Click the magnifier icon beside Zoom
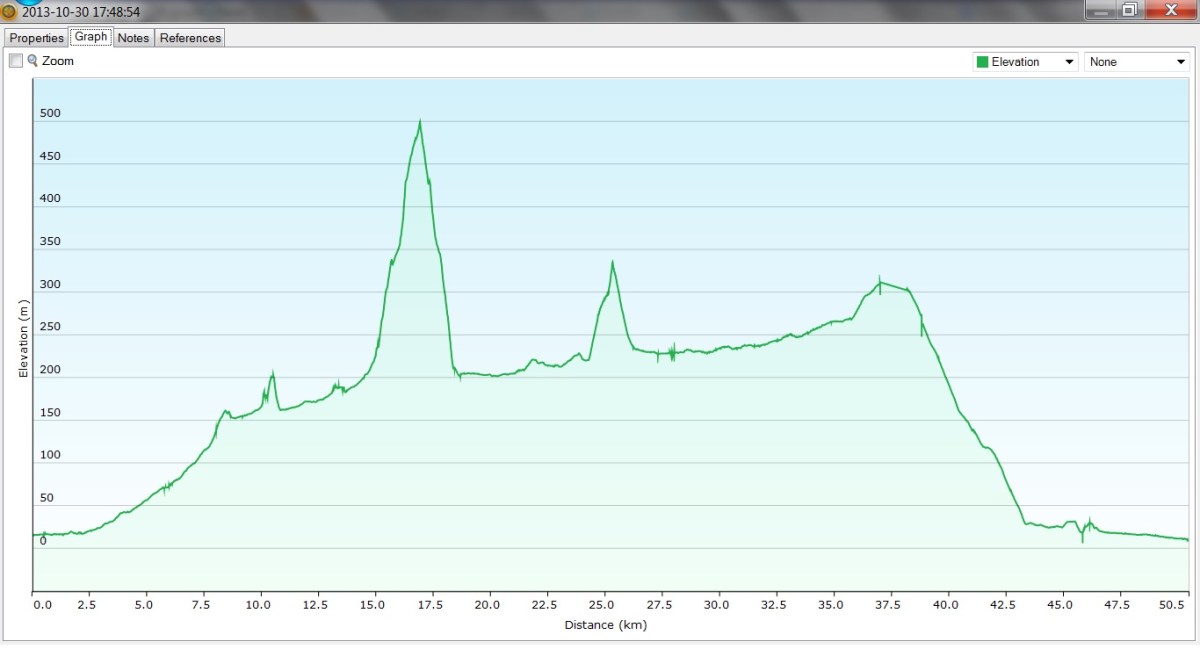Image resolution: width=1200 pixels, height=671 pixels. coord(33,61)
